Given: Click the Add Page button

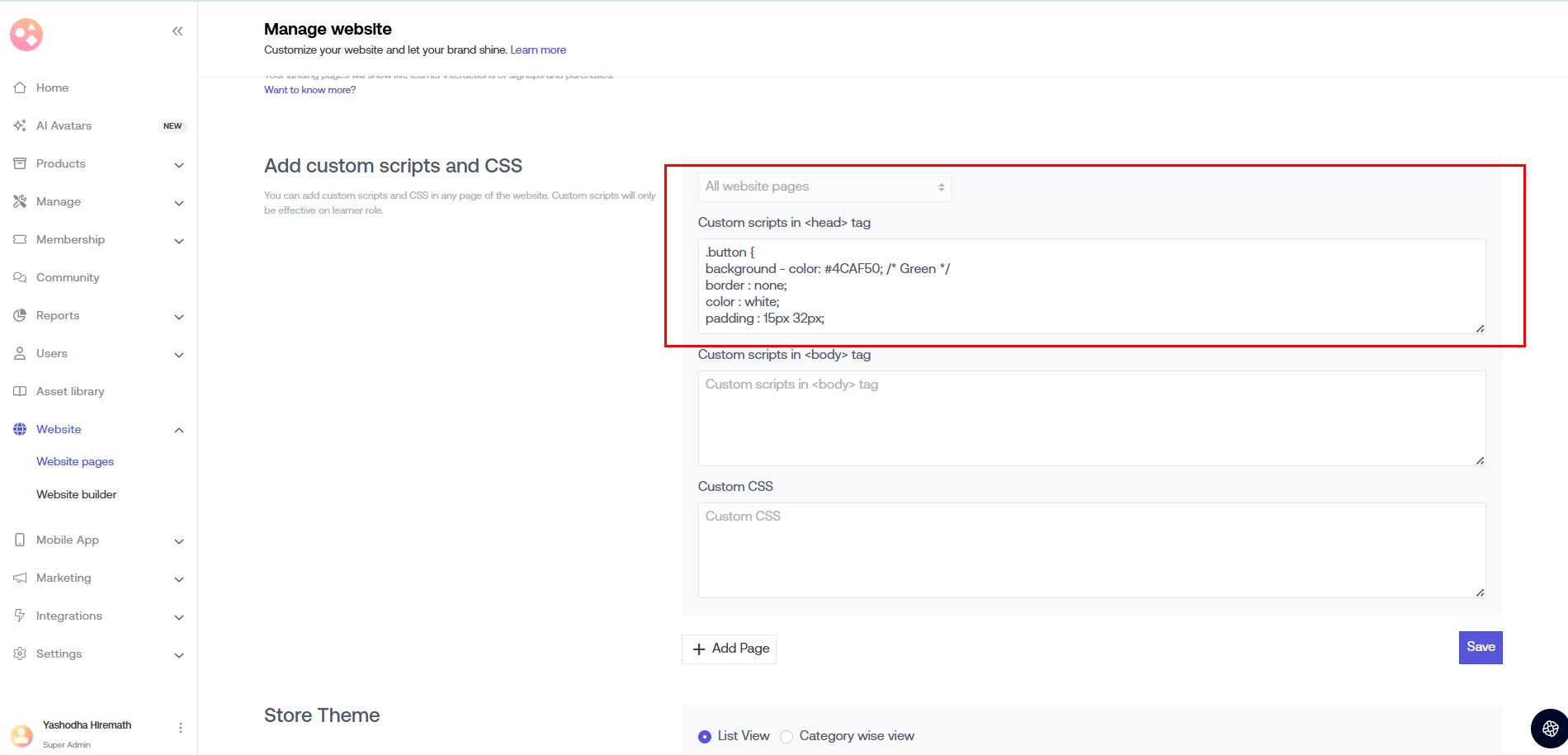Looking at the screenshot, I should (x=730, y=649).
